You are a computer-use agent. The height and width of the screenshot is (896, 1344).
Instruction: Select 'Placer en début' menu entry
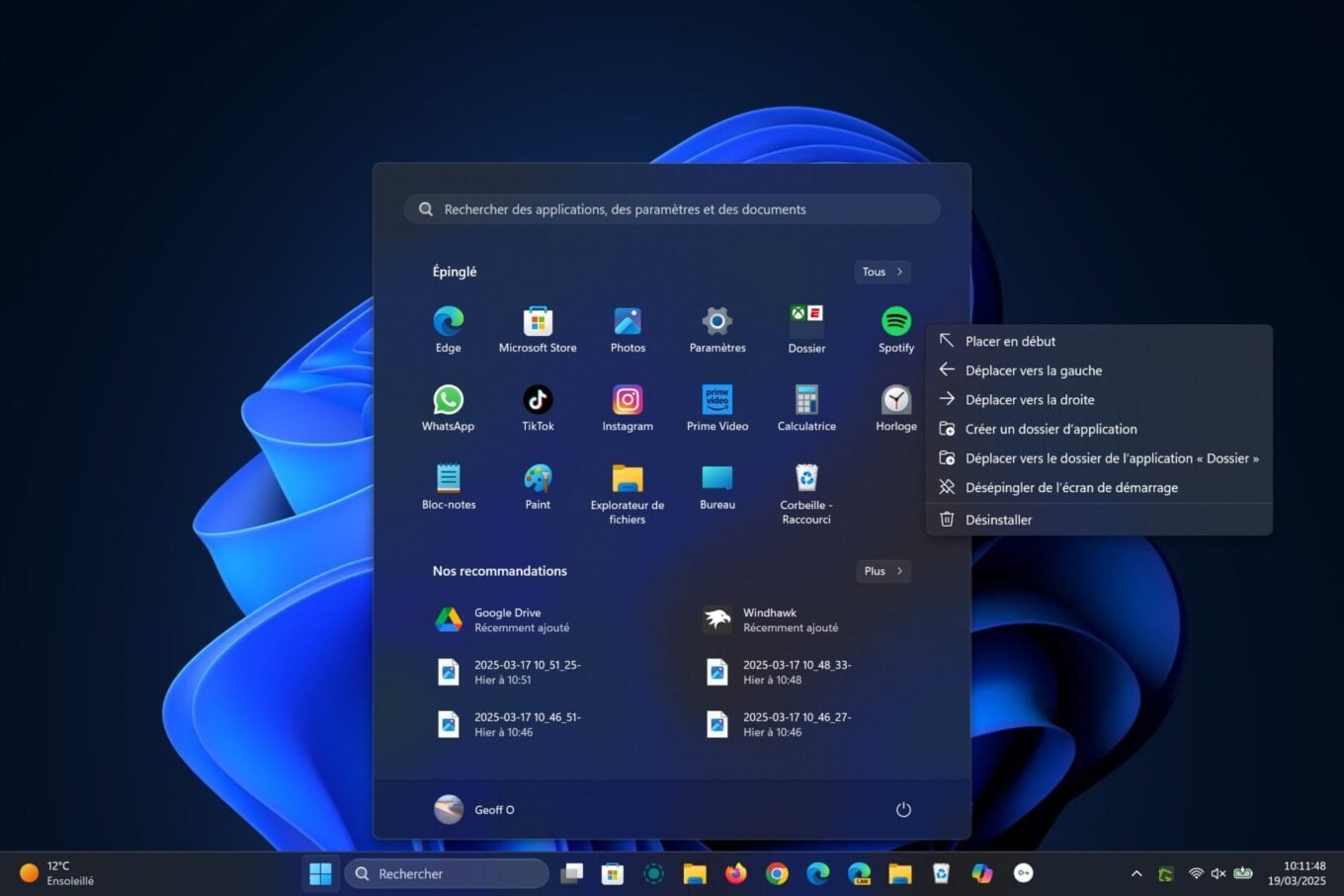pyautogui.click(x=1010, y=341)
